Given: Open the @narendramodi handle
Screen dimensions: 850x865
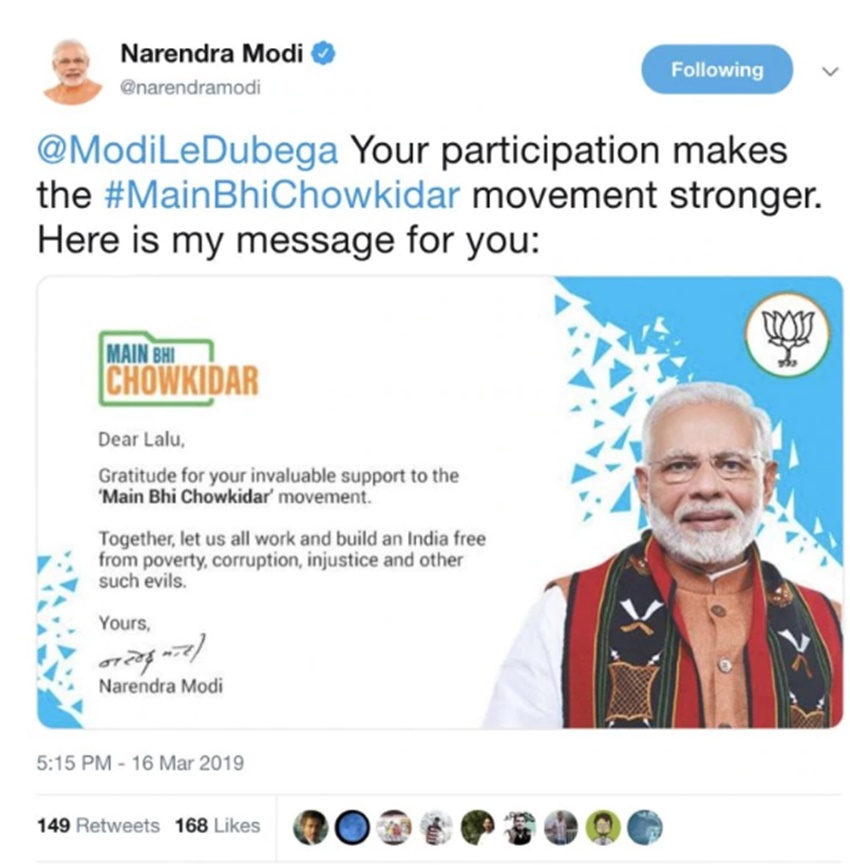Looking at the screenshot, I should tap(190, 88).
